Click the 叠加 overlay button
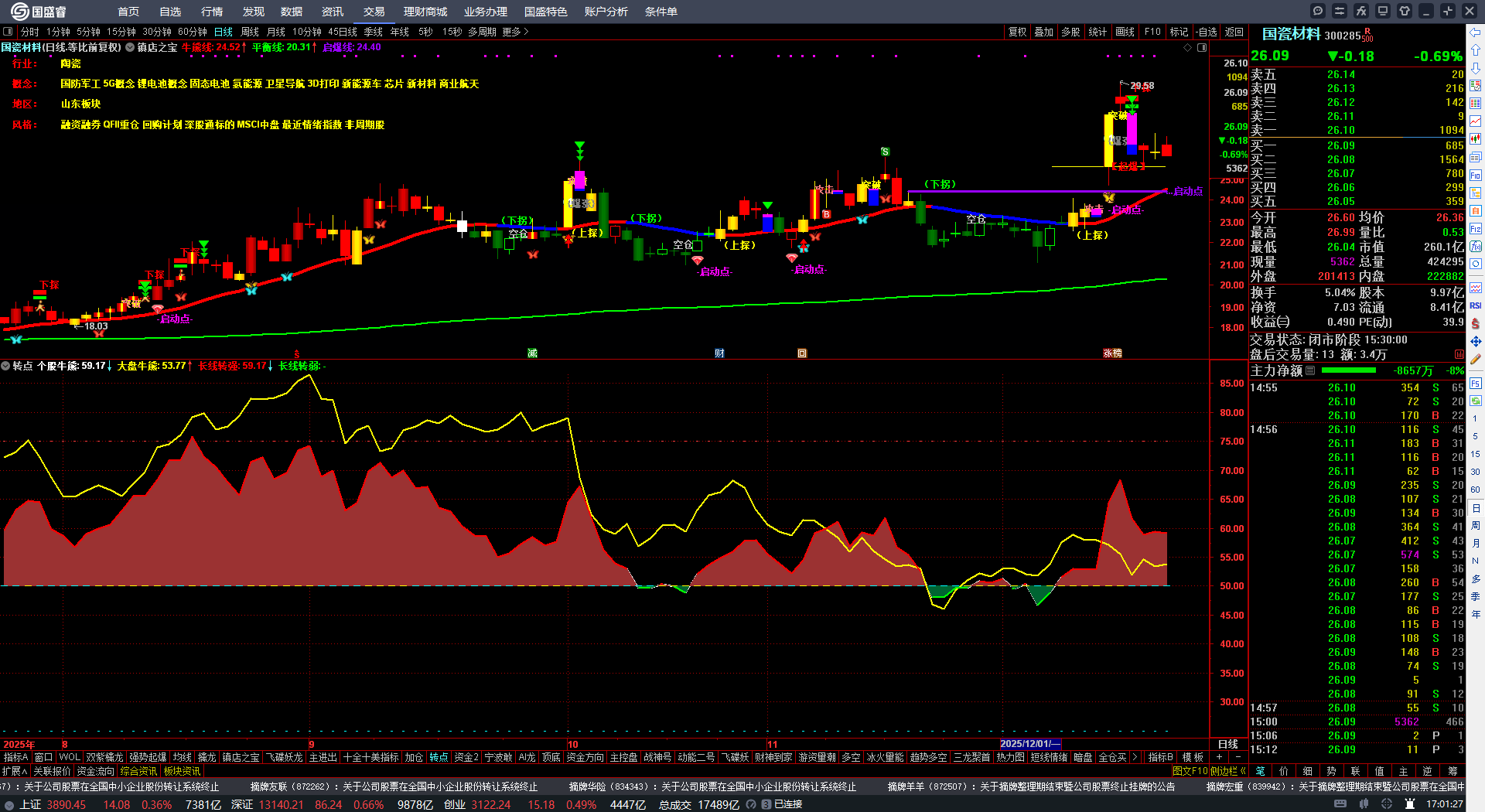This screenshot has height=812, width=1485. coord(1044,32)
